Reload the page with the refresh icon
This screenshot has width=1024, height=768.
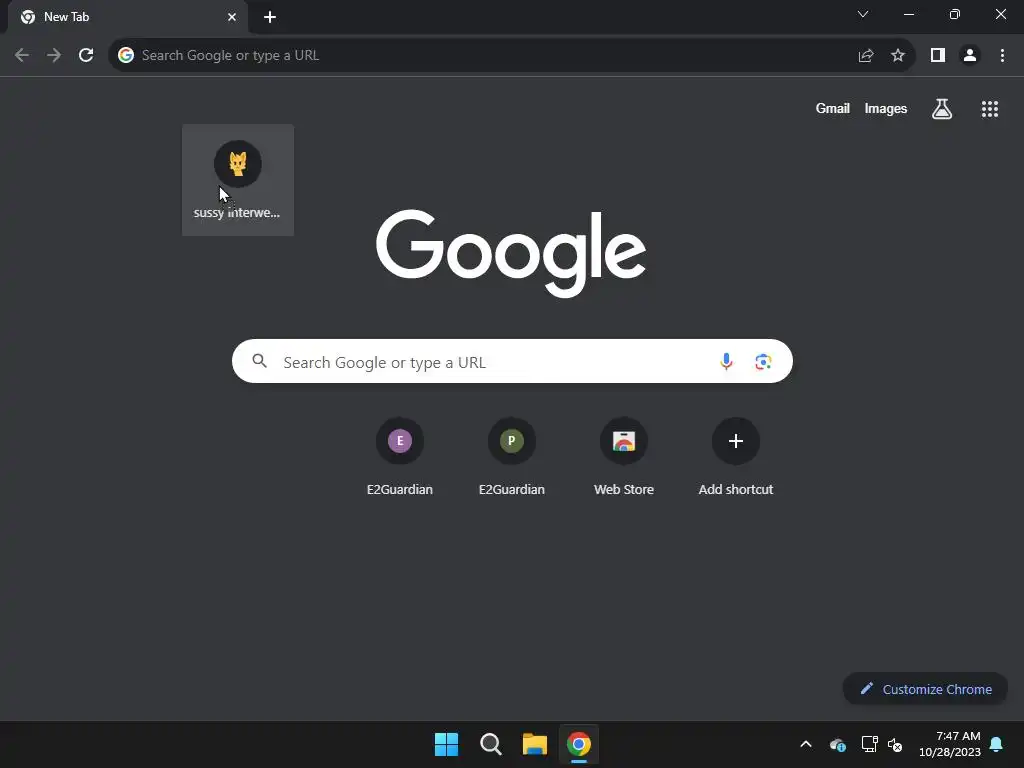(x=86, y=56)
